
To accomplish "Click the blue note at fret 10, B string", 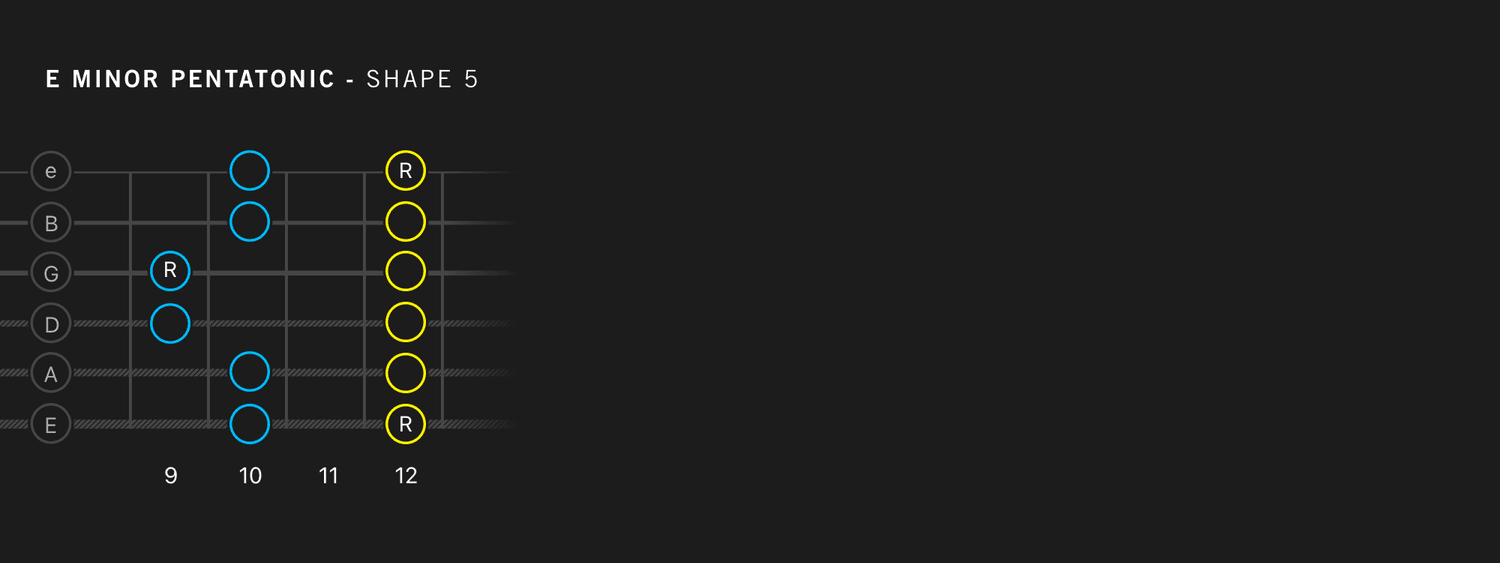I will click(x=250, y=221).
